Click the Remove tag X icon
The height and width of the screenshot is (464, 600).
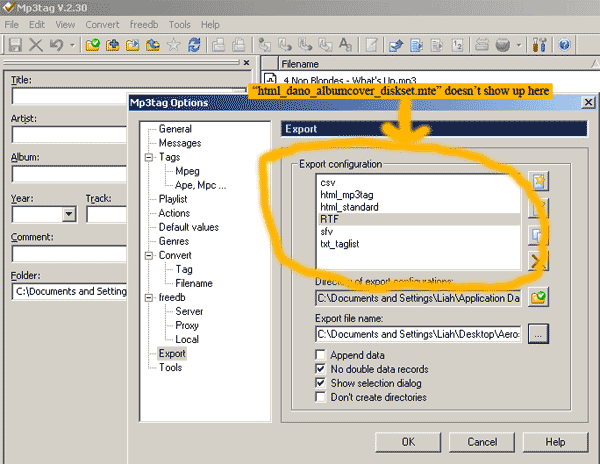tap(36, 45)
